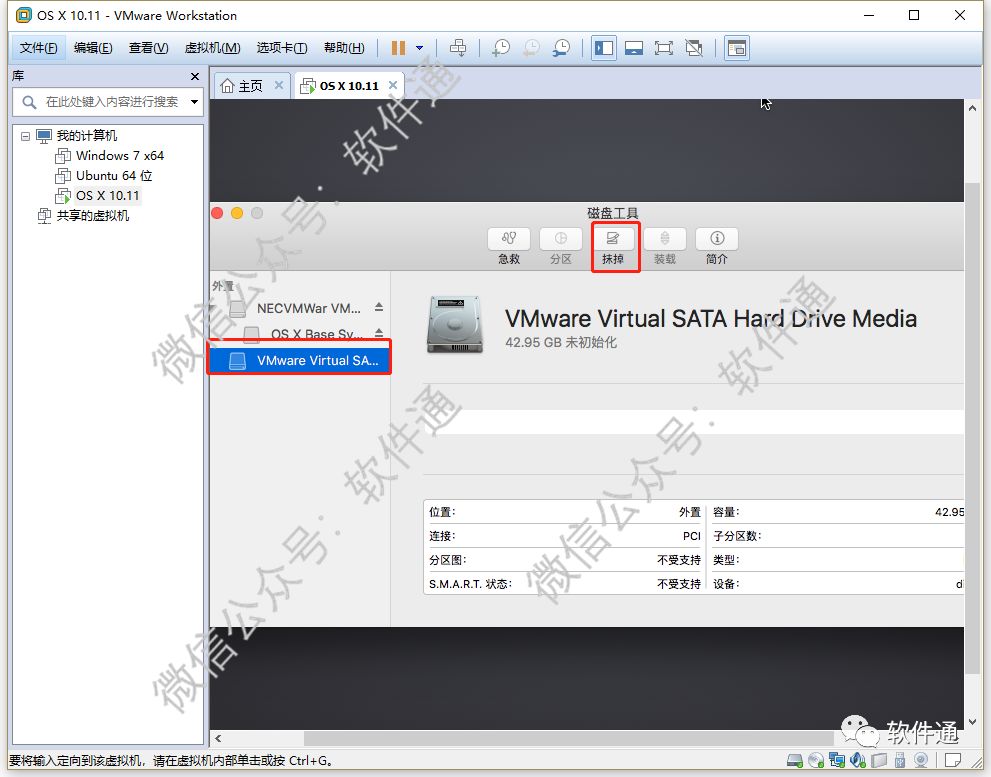Click 急救 first aid button

[x=509, y=246]
